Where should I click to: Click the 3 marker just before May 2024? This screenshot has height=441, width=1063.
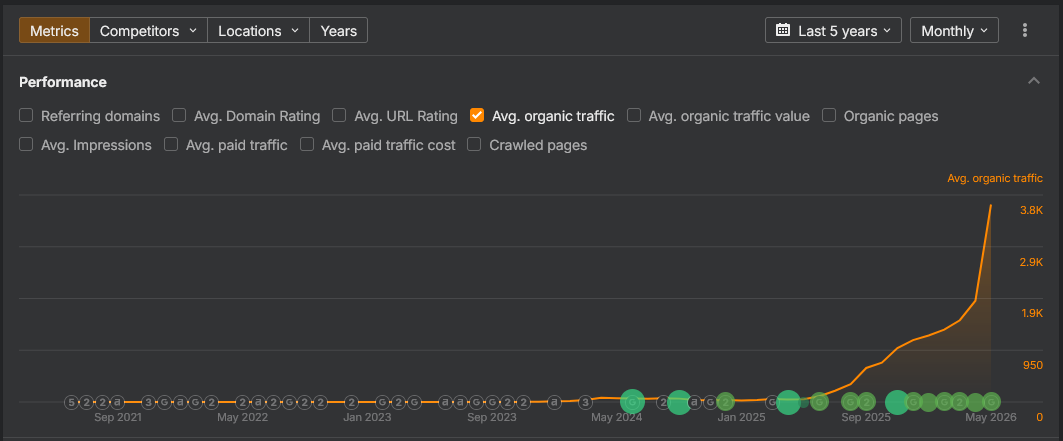[x=585, y=402]
